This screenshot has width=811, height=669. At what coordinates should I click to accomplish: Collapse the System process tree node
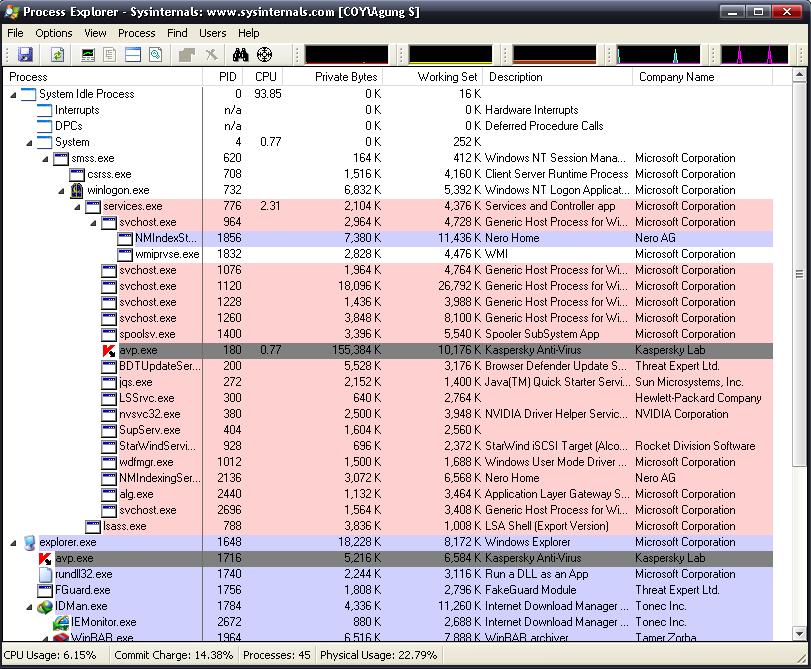[29, 143]
